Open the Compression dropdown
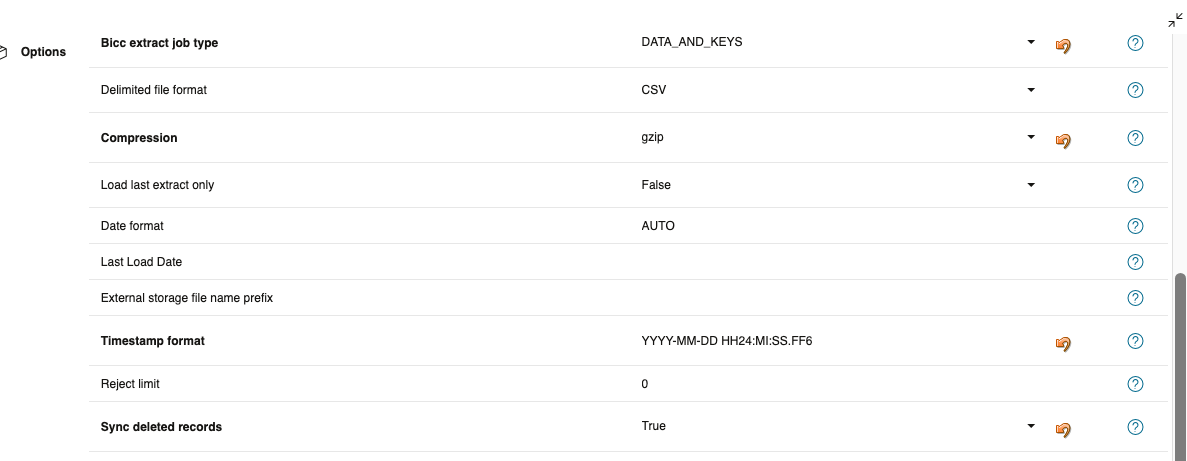The width and height of the screenshot is (1187, 461). 1031,138
